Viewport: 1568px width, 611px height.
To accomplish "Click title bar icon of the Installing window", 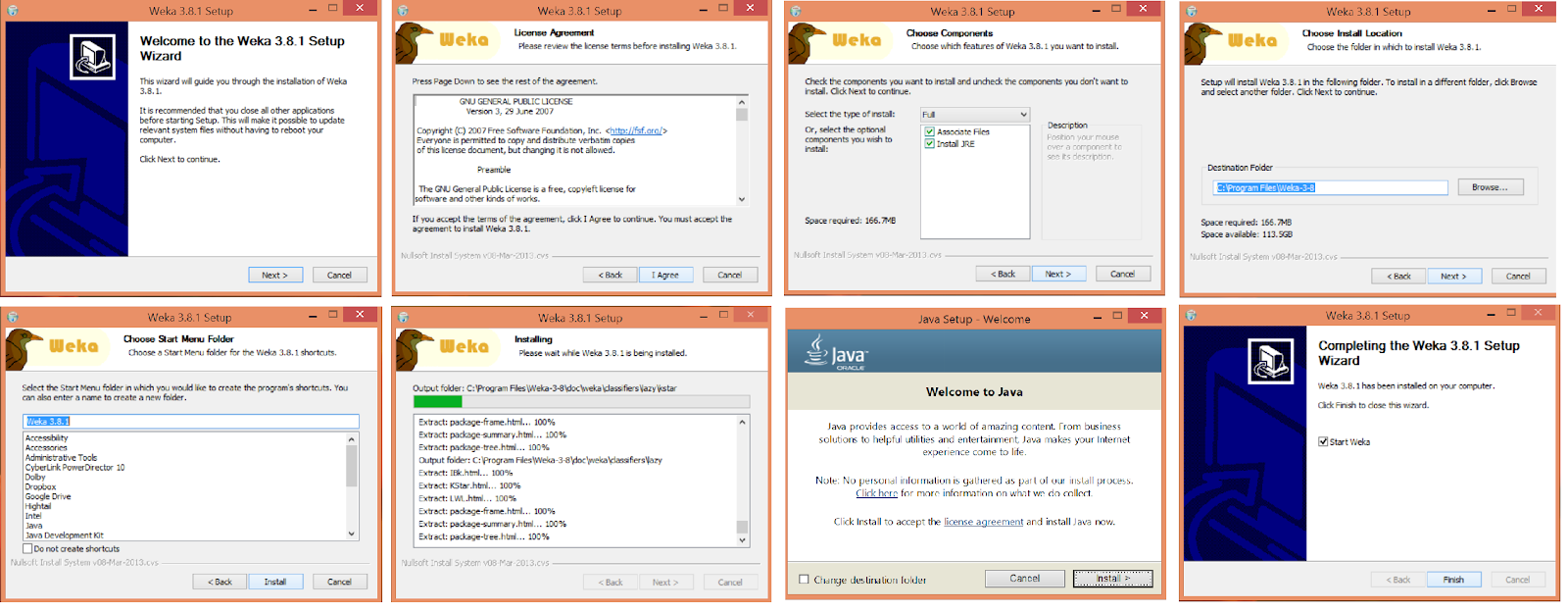I will (x=403, y=317).
